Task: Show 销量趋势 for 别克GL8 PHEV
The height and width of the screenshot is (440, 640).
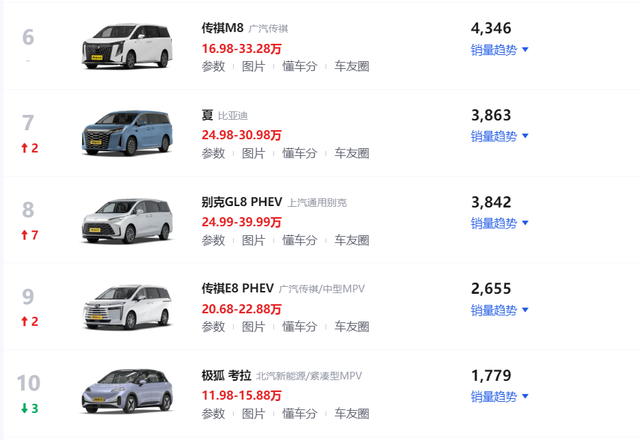Action: [x=499, y=223]
